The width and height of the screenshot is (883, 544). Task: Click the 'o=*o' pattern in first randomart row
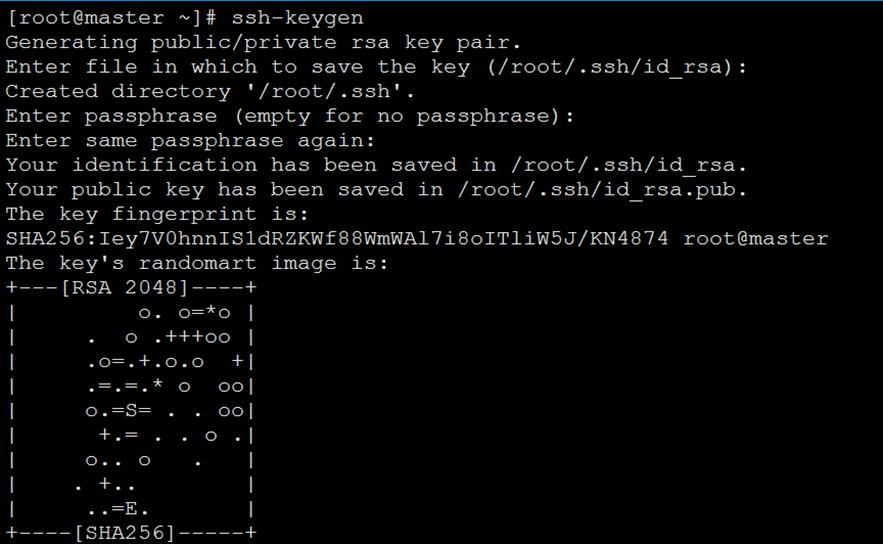coord(204,313)
